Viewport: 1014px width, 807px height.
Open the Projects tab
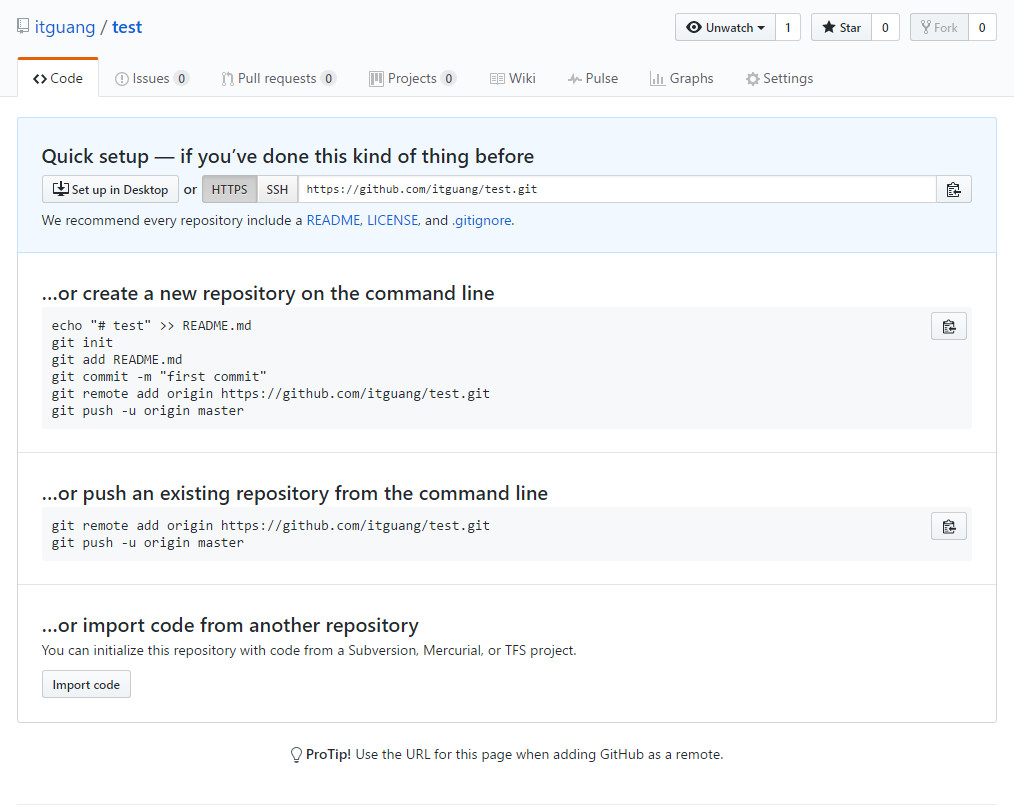click(x=413, y=78)
